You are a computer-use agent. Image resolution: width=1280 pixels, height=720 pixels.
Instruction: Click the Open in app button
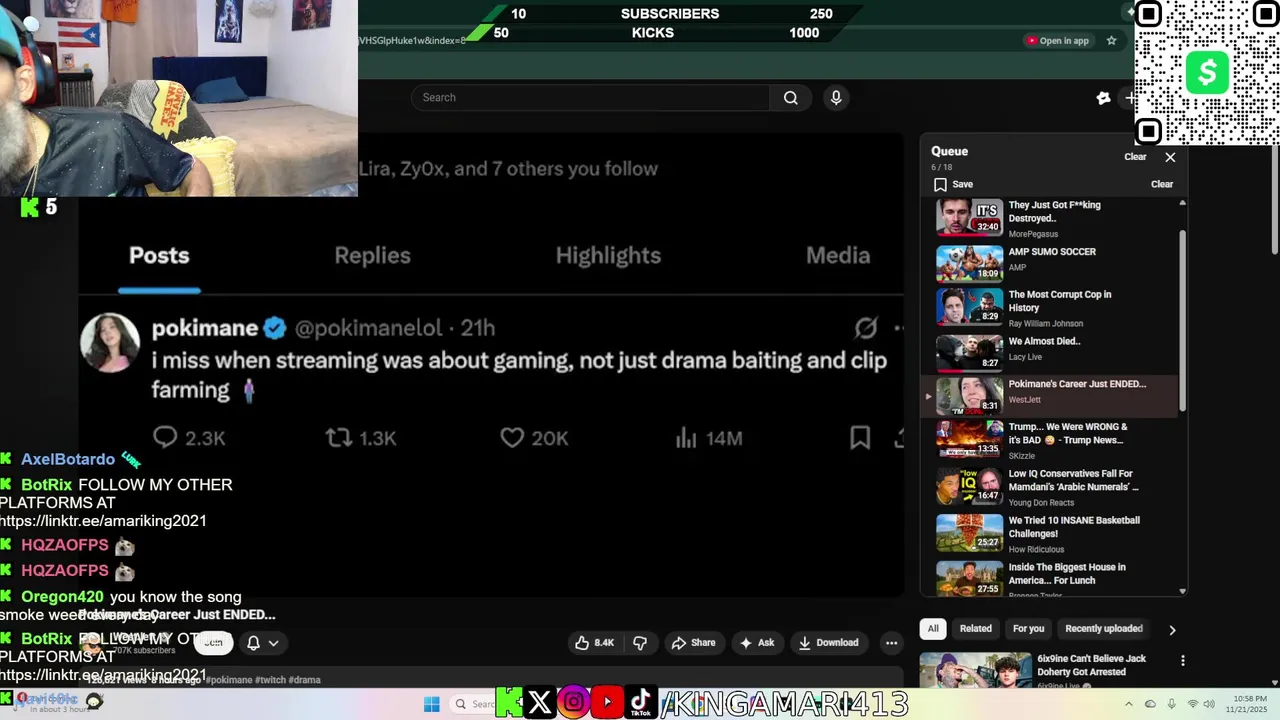click(x=1057, y=41)
